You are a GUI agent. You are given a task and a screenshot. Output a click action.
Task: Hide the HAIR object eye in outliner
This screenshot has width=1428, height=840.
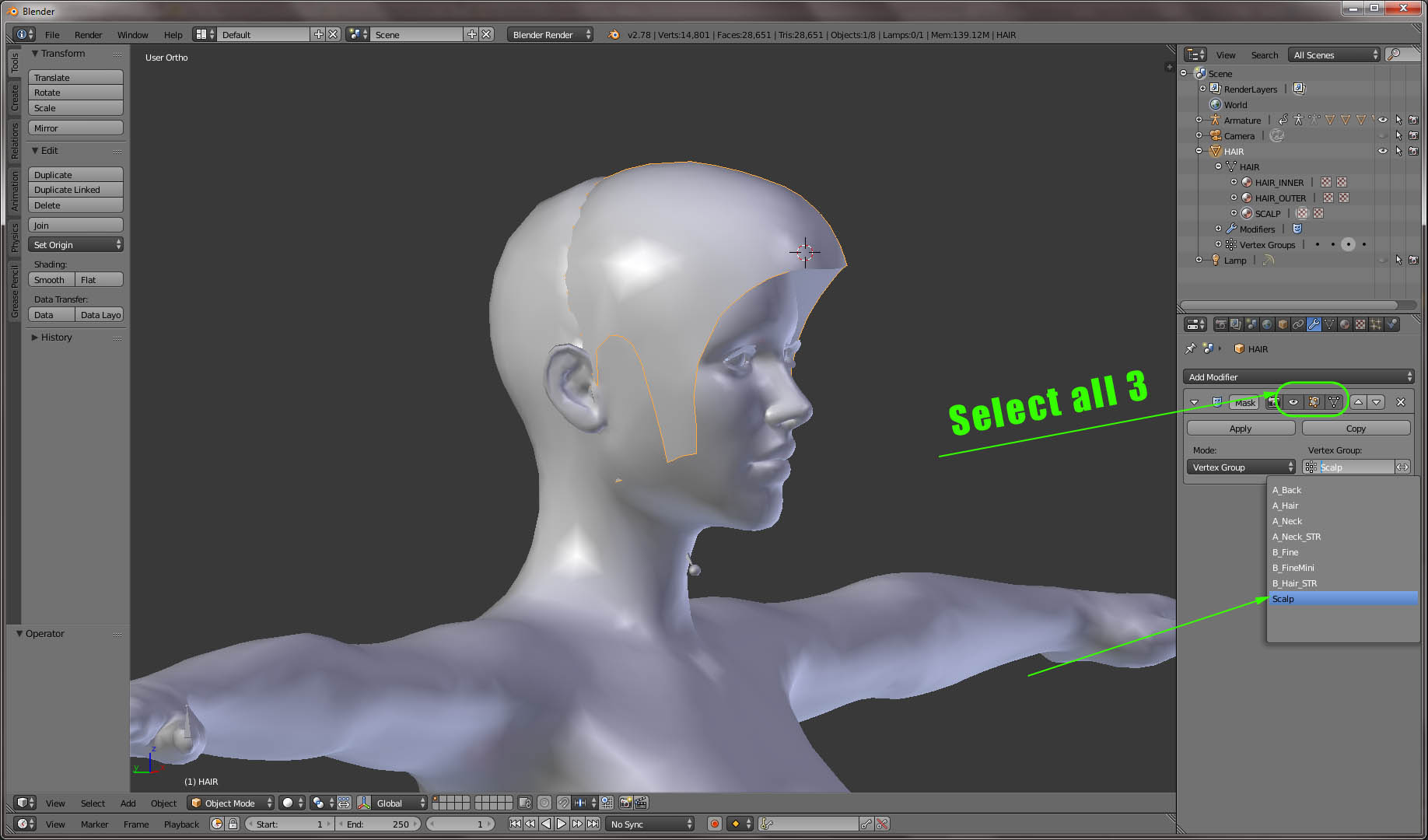tap(1382, 151)
